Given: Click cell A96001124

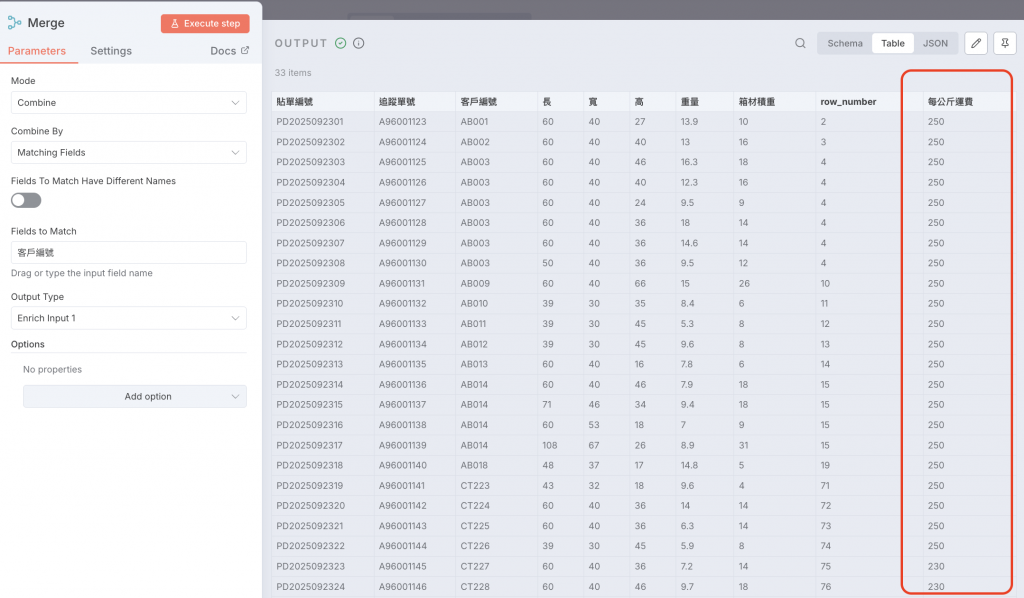Looking at the screenshot, I should 402,142.
